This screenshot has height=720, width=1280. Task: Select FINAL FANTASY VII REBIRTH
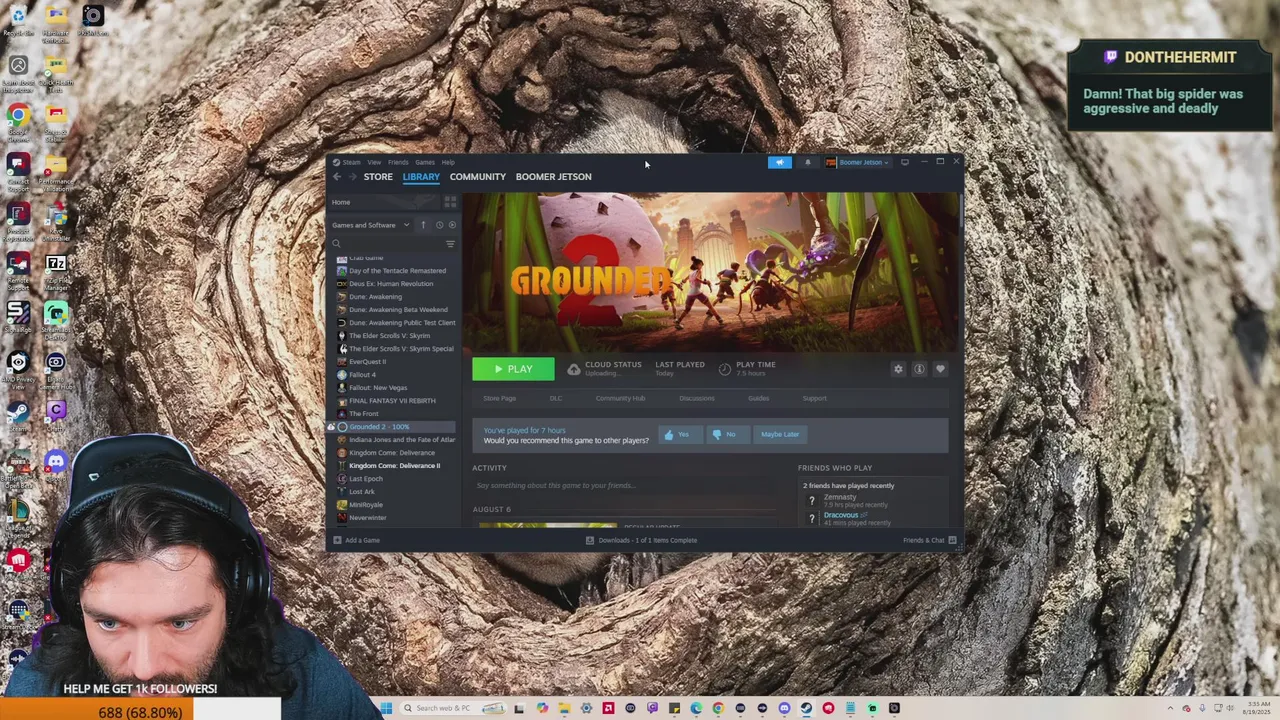pyautogui.click(x=392, y=401)
